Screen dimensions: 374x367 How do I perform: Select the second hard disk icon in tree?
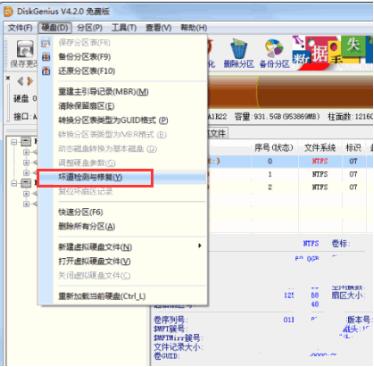[26, 183]
